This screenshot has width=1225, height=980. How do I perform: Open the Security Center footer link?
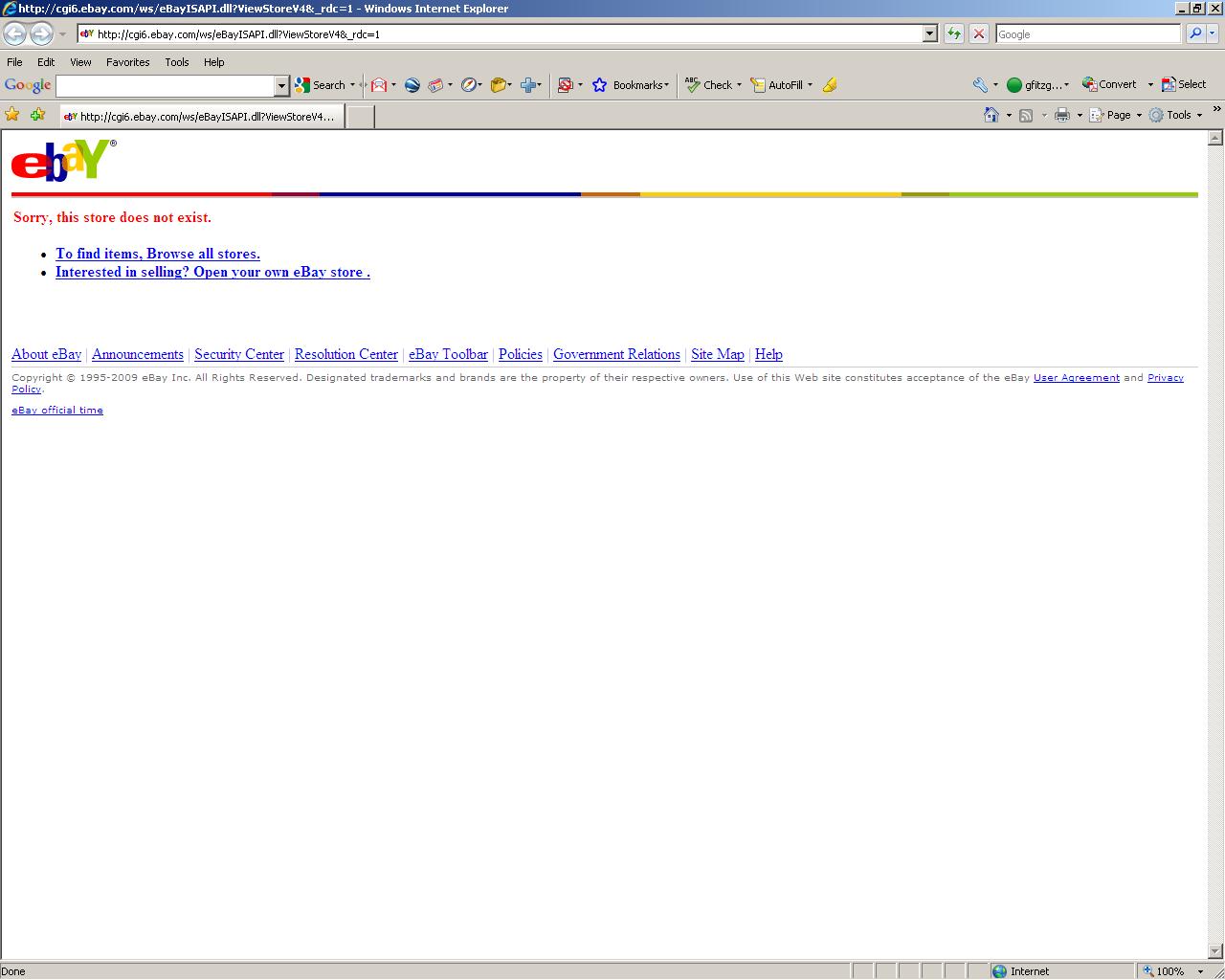(x=239, y=354)
